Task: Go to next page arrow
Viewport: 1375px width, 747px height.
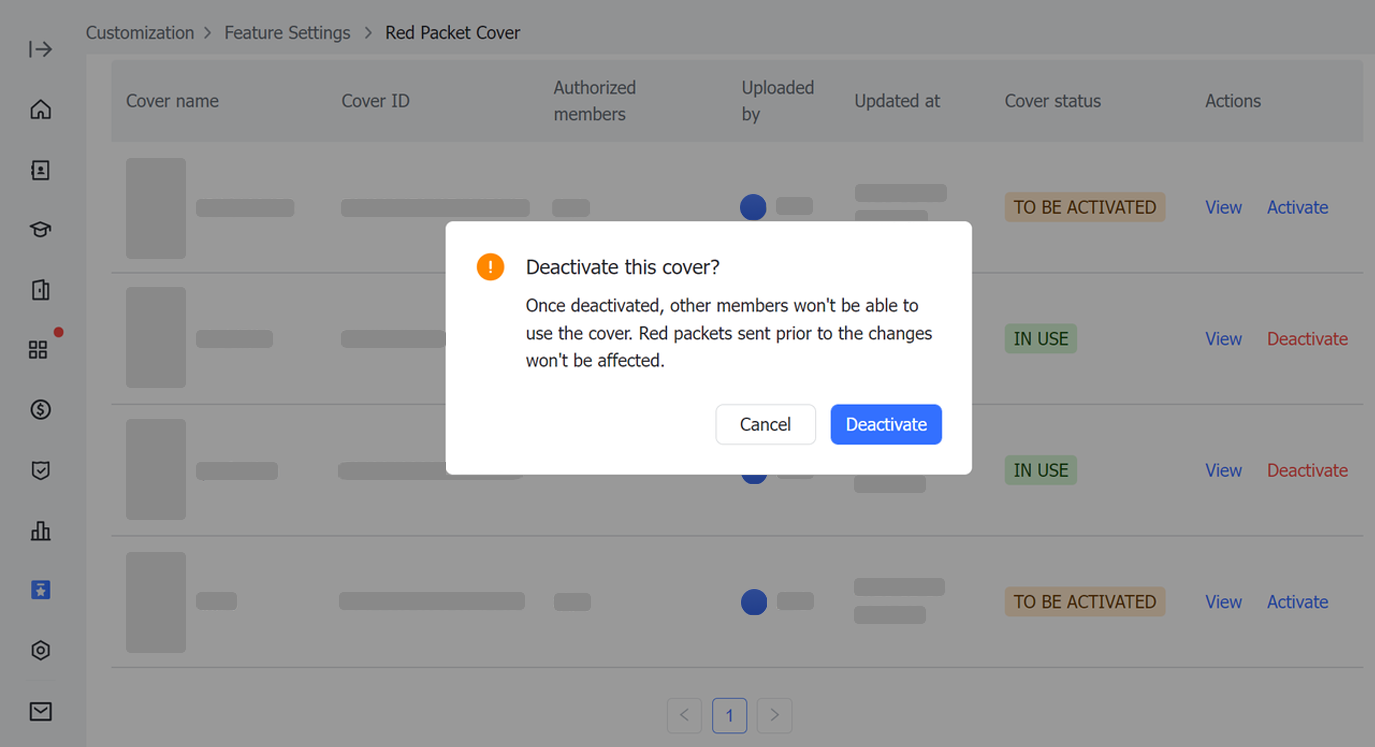Action: coord(774,715)
